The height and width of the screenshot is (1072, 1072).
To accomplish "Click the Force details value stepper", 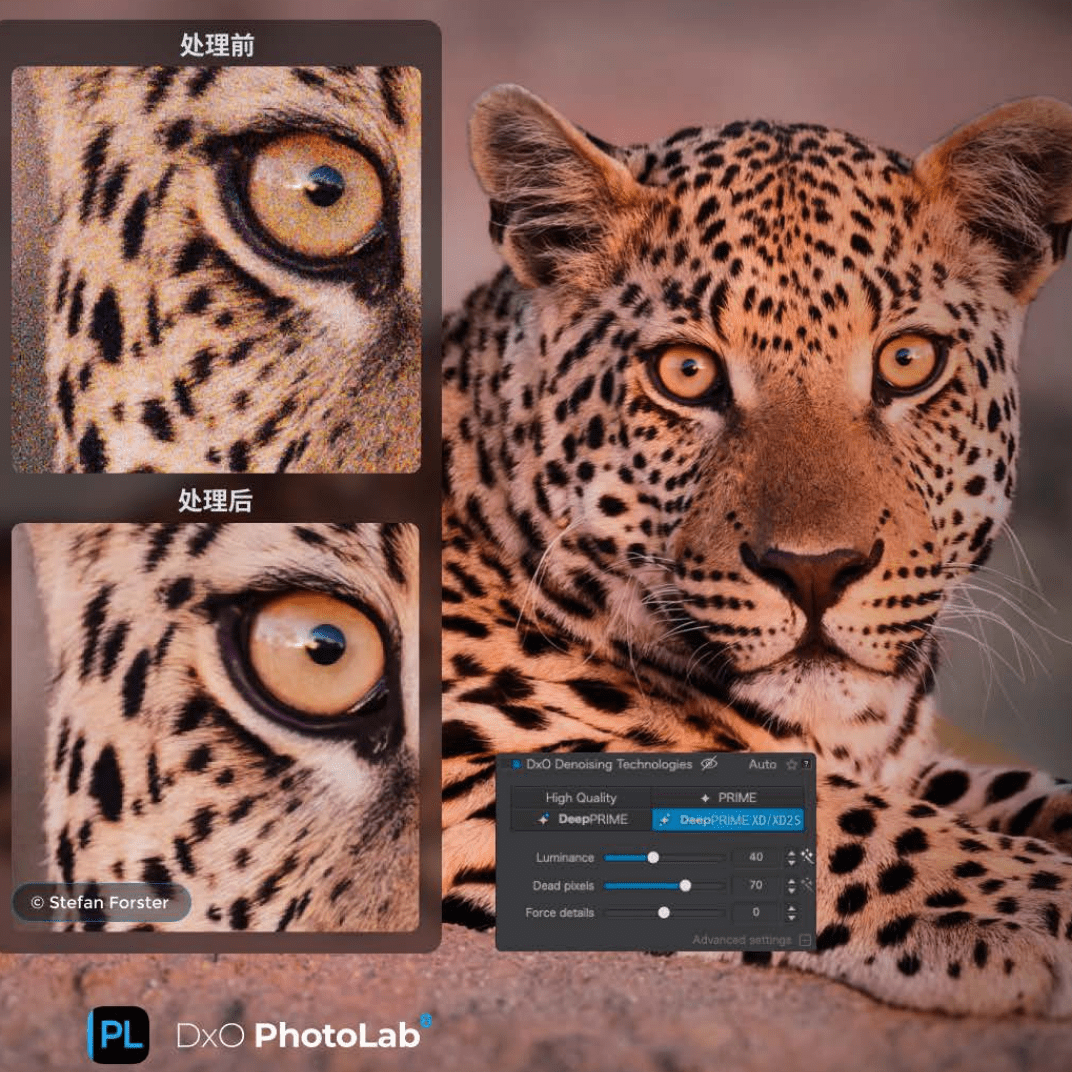I will (791, 912).
